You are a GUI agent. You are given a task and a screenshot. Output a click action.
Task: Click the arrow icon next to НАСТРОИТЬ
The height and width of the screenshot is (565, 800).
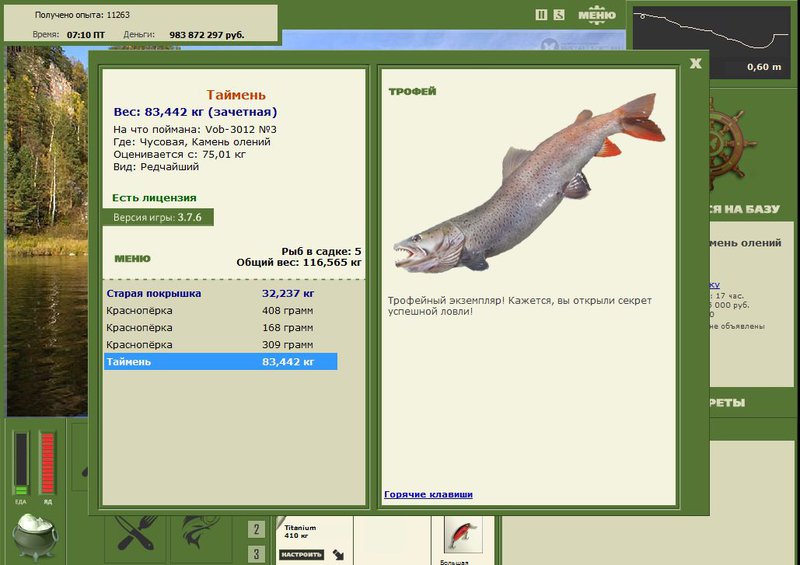point(339,554)
